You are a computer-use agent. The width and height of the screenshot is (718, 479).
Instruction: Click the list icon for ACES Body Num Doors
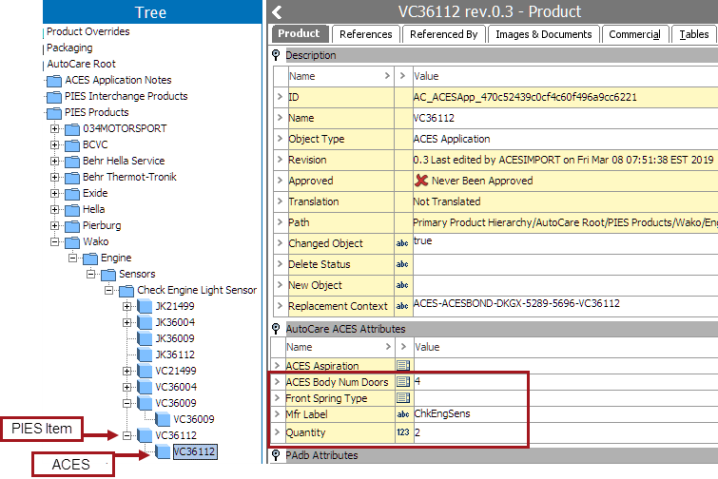click(403, 381)
